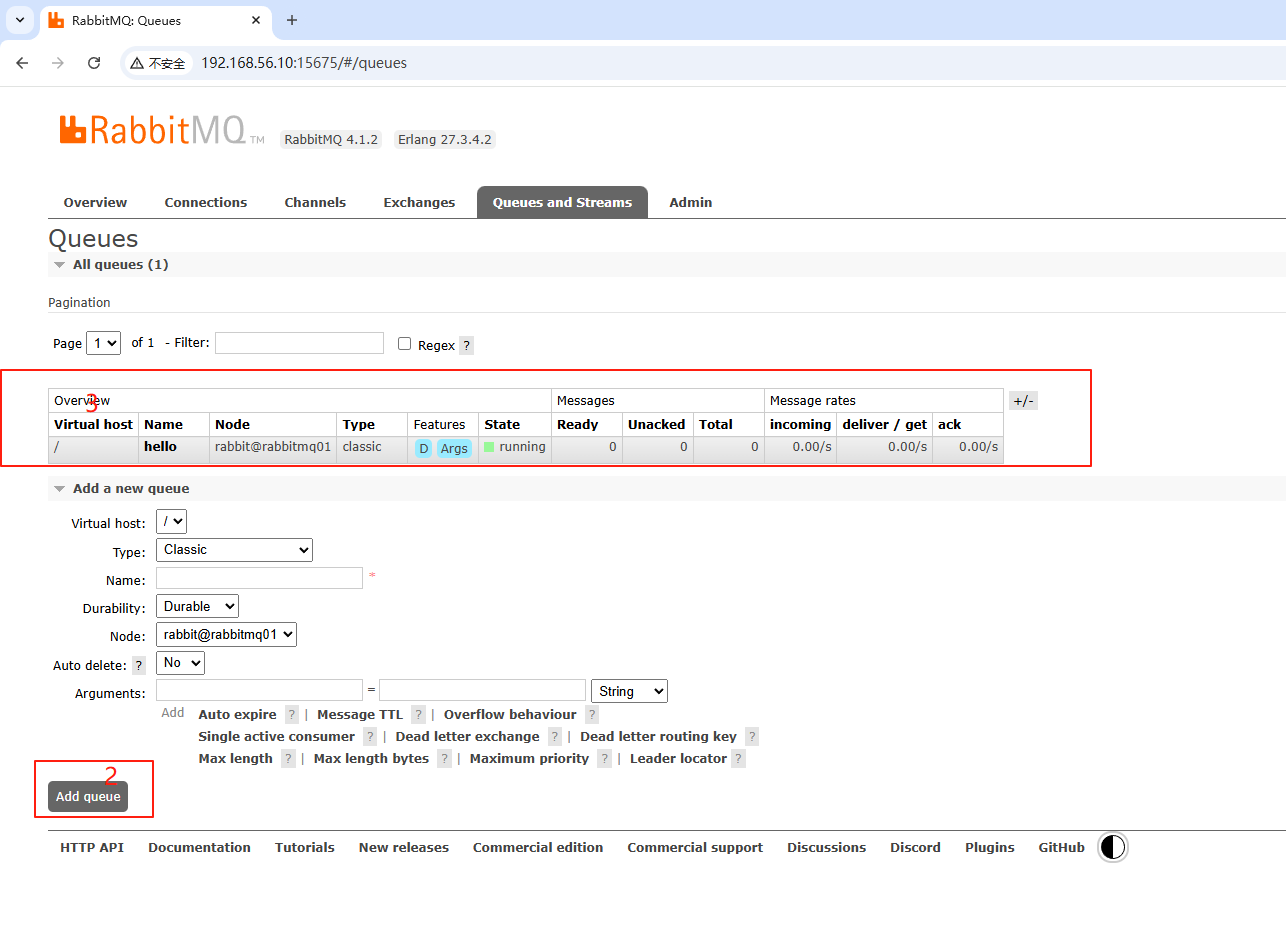The image size is (1286, 927).
Task: Open help for Dead letter routing key
Action: [752, 737]
